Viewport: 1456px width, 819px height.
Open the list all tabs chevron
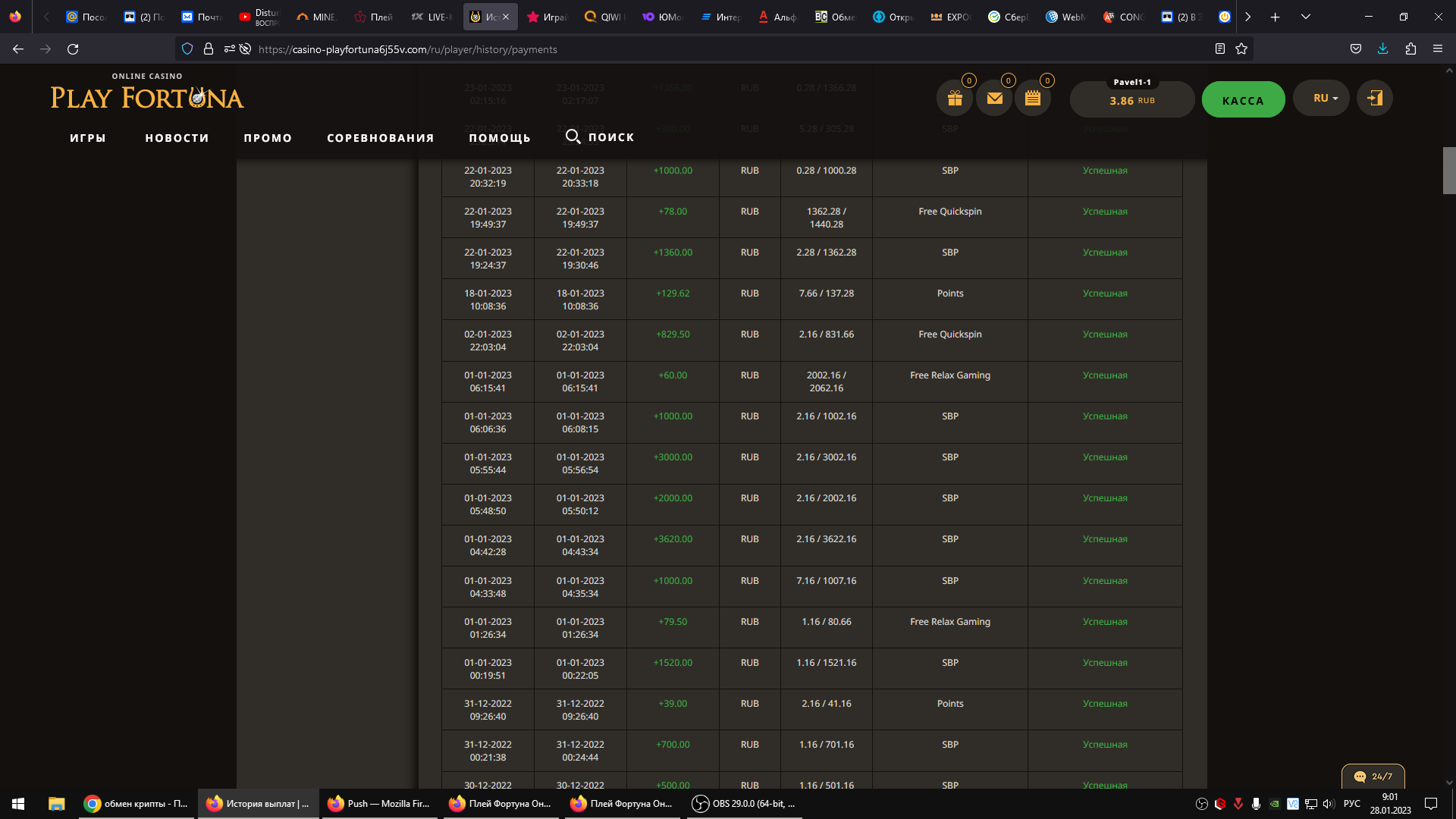1306,17
